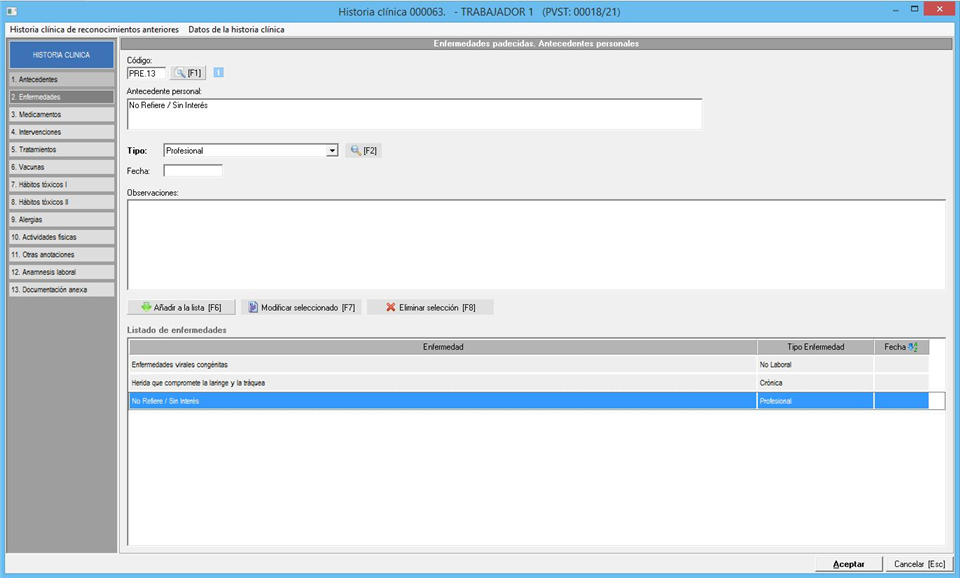Image resolution: width=960 pixels, height=578 pixels.
Task: Click the code search magnifier [F1]
Action: (187, 73)
